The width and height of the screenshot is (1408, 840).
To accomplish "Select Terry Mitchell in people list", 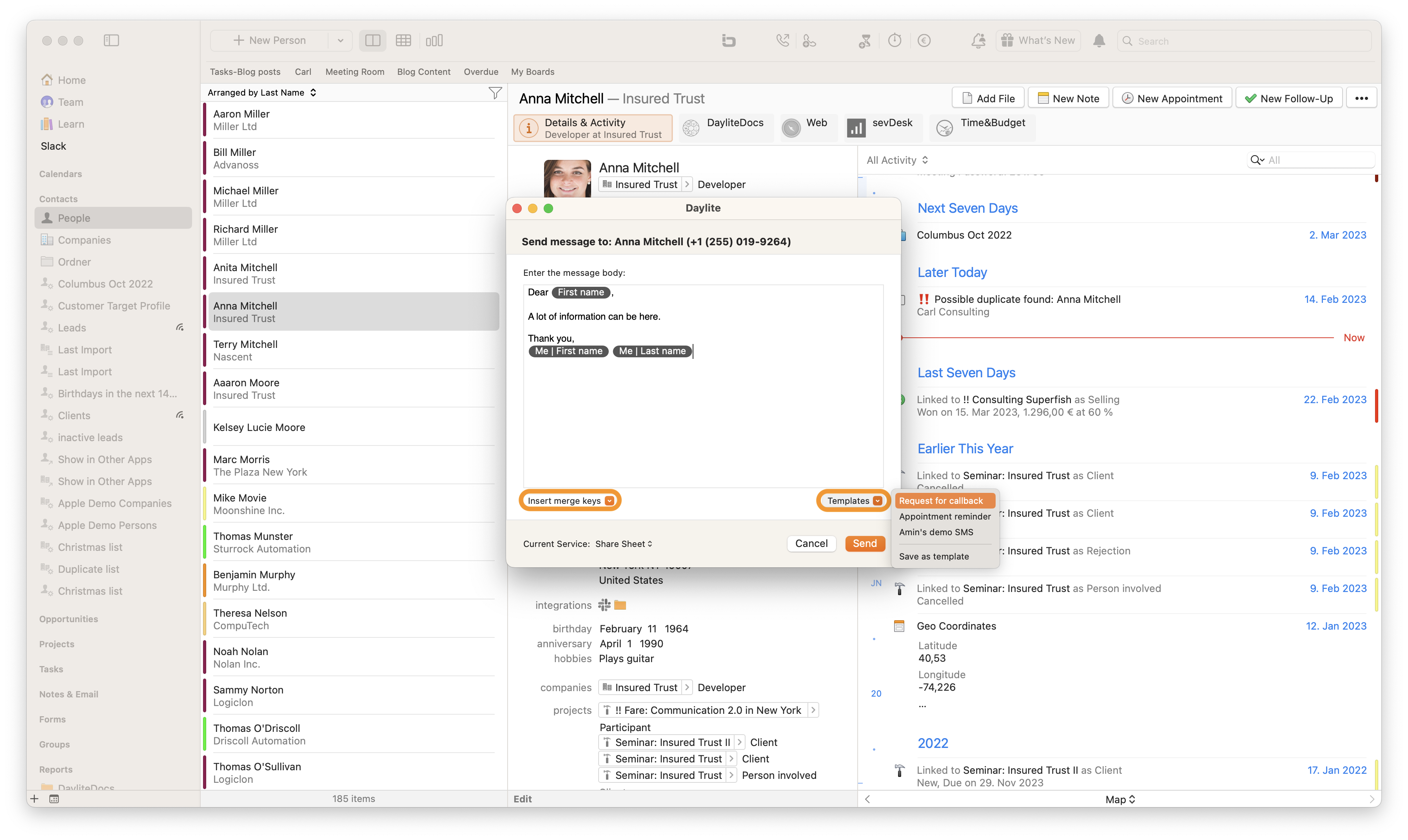I will pyautogui.click(x=353, y=350).
